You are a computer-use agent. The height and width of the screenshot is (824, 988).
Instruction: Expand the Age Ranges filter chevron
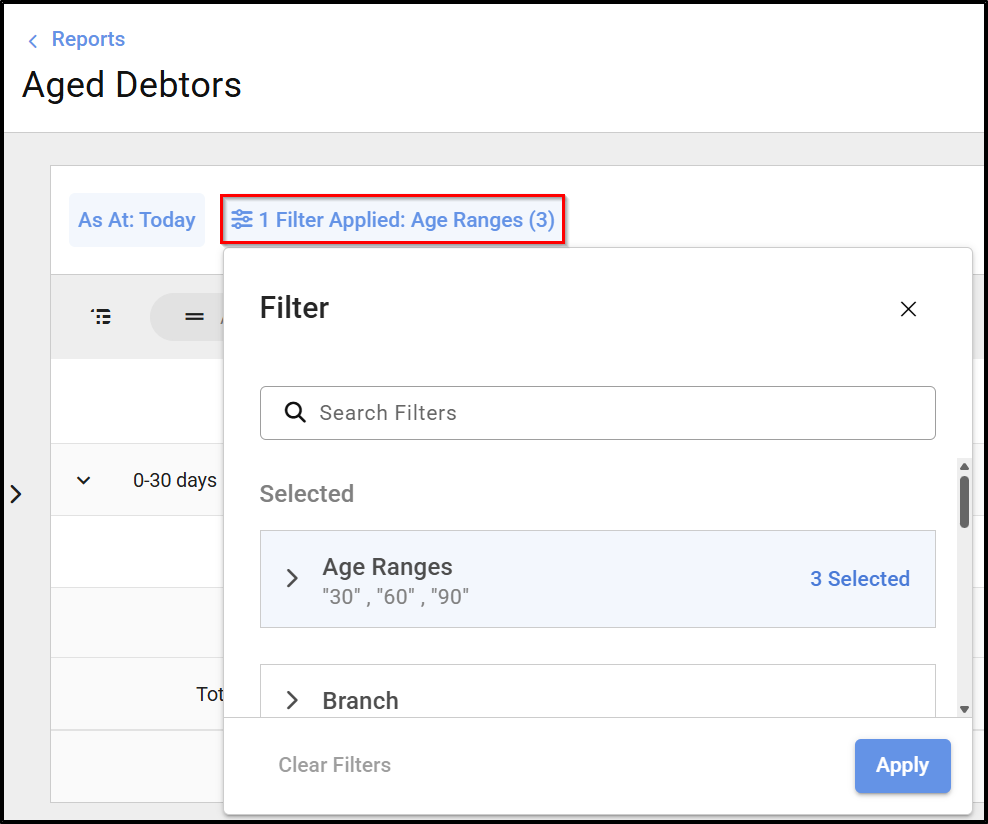[x=292, y=579]
